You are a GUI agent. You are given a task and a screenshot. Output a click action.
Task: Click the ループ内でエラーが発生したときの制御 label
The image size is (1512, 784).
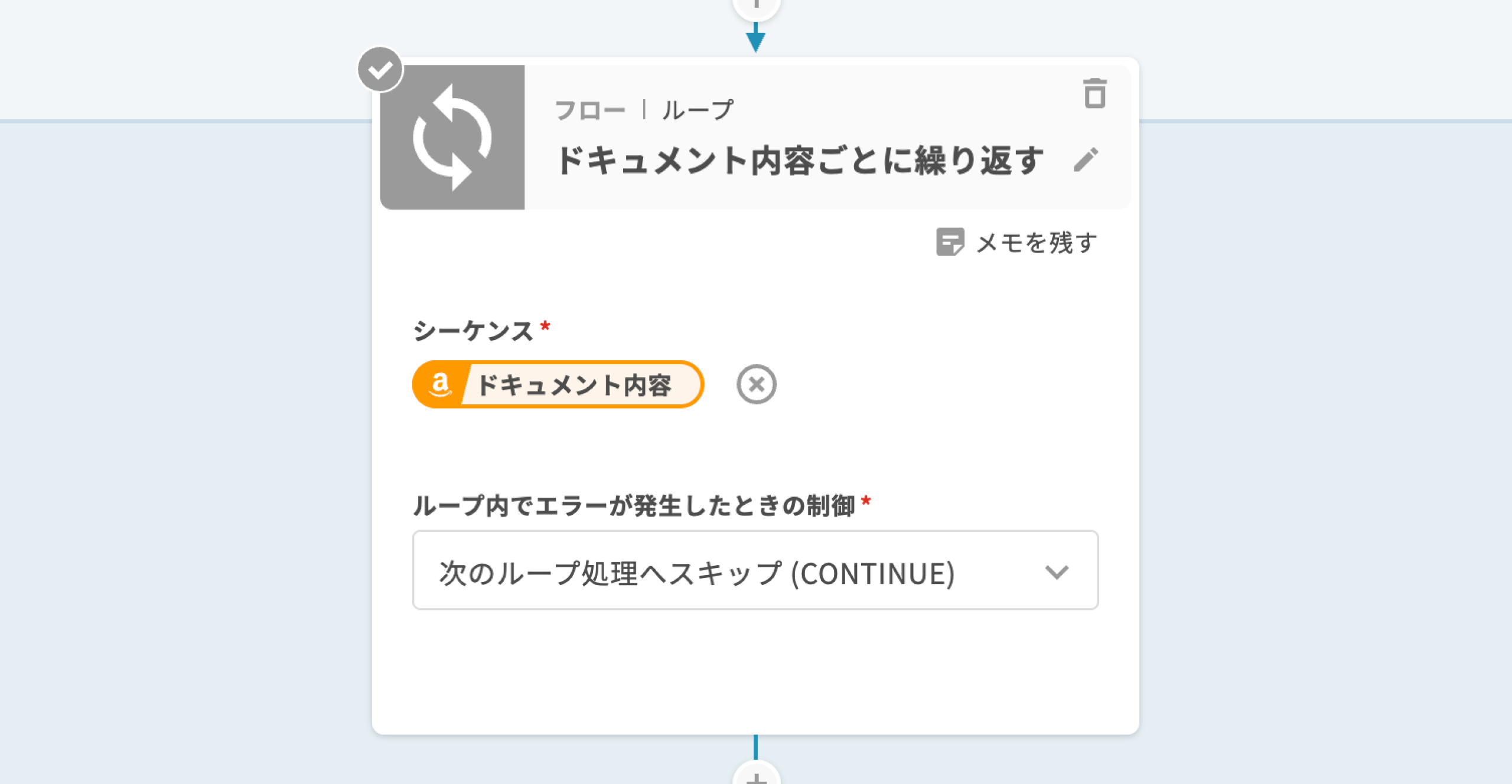(x=634, y=506)
